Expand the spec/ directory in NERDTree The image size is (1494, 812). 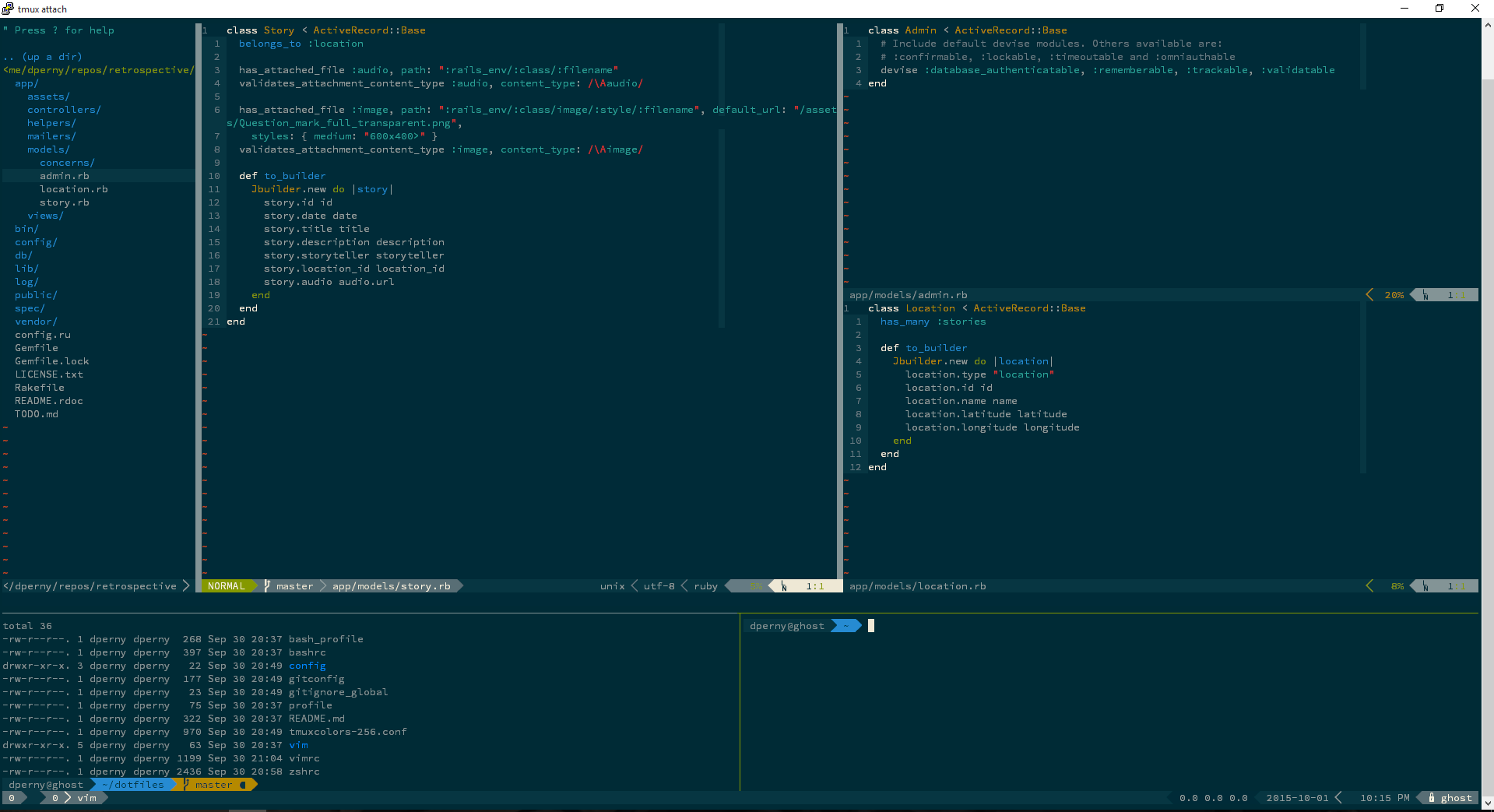29,308
